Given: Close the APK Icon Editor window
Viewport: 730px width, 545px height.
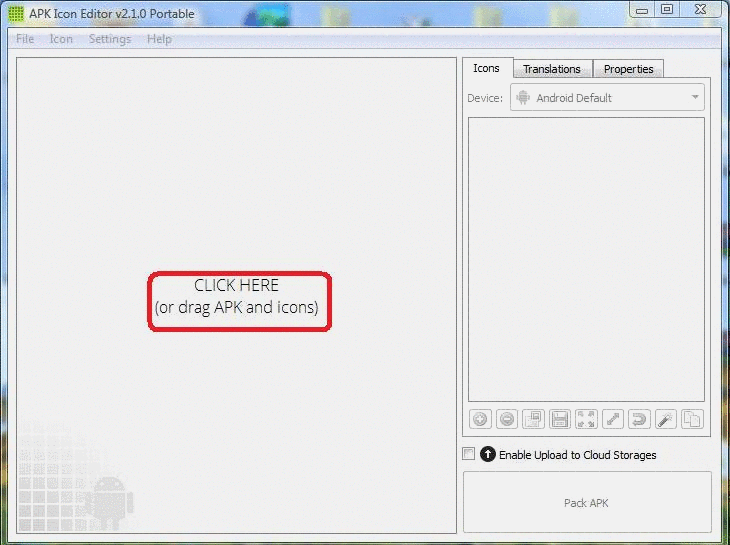Looking at the screenshot, I should (700, 9).
